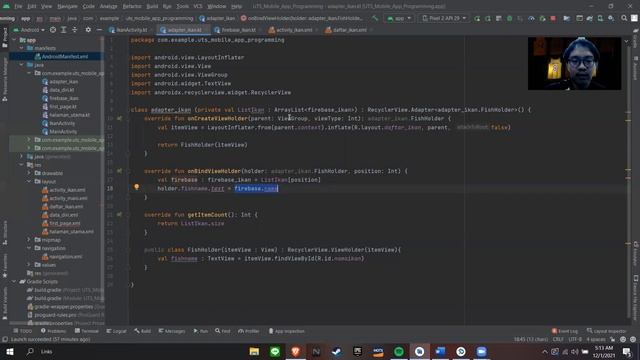Expand the values folder
The width and height of the screenshot is (640, 360).
point(29,265)
